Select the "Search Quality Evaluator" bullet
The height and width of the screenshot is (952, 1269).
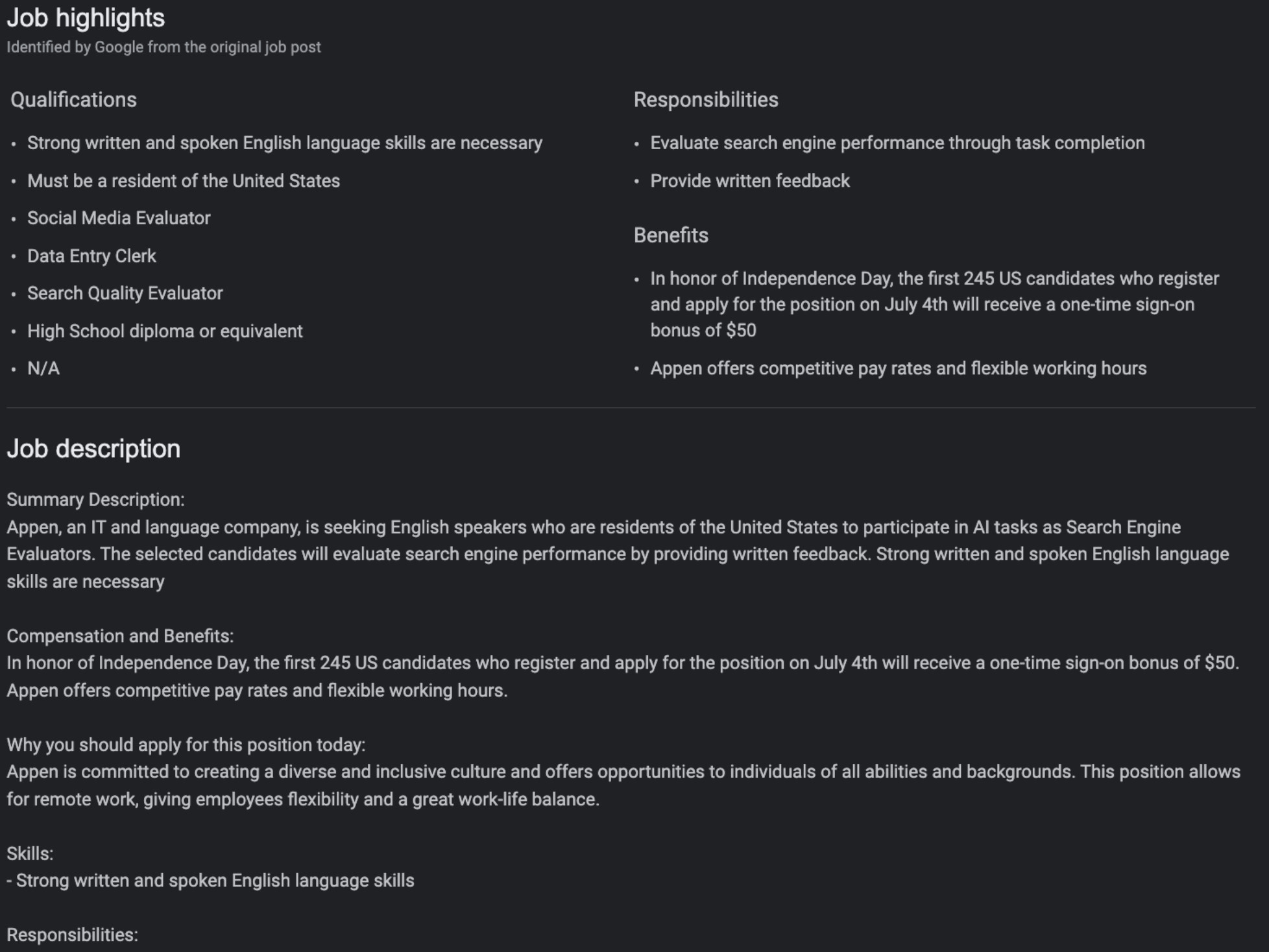pos(125,293)
